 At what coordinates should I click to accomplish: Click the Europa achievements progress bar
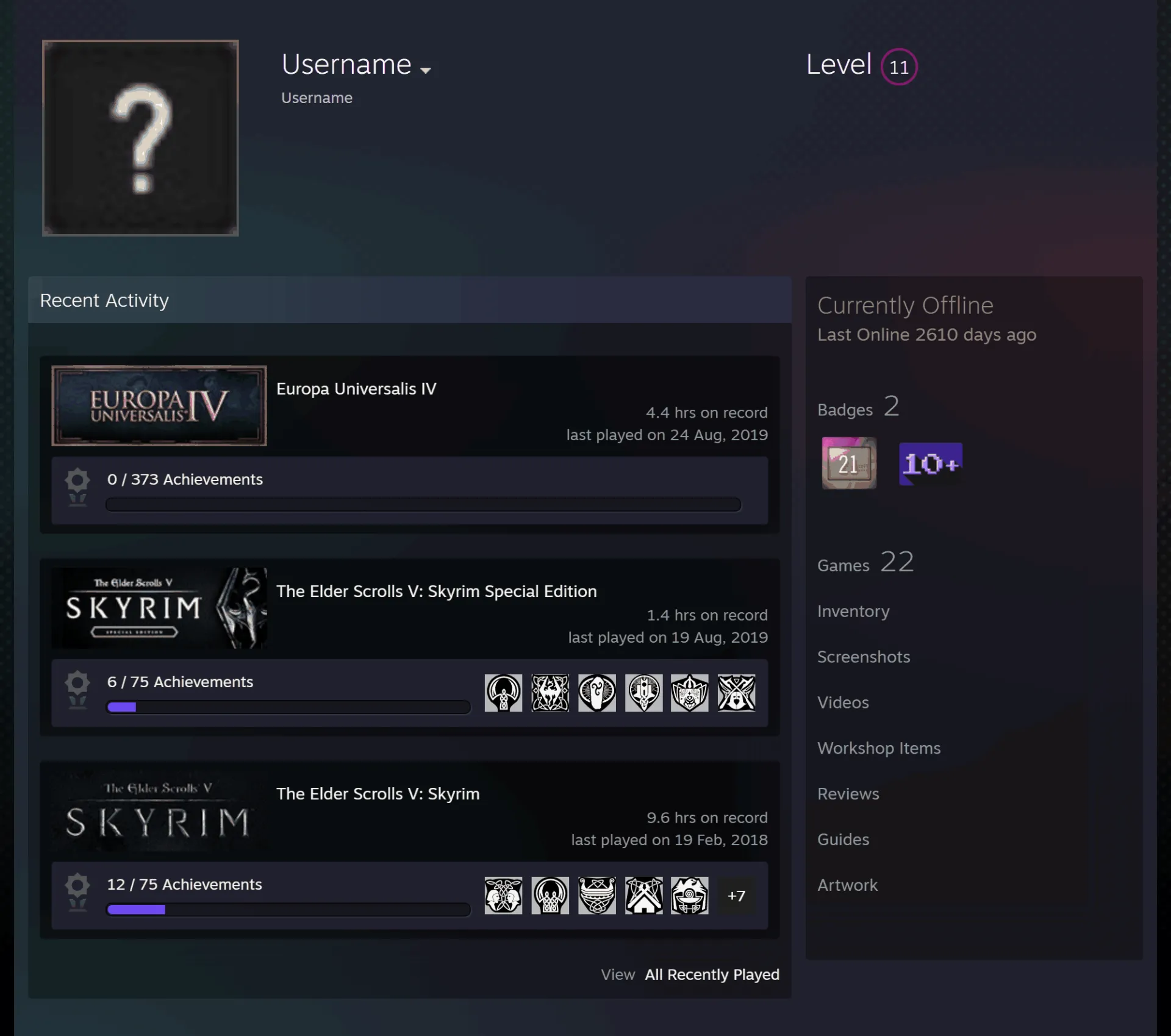423,504
